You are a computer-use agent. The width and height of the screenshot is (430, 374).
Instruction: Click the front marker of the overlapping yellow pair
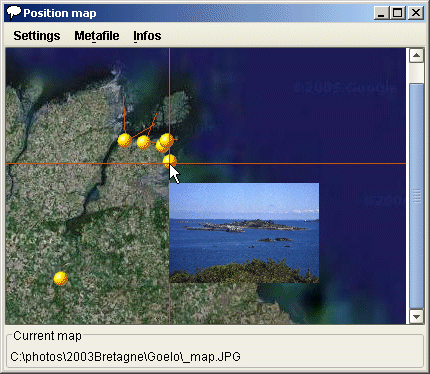(167, 140)
